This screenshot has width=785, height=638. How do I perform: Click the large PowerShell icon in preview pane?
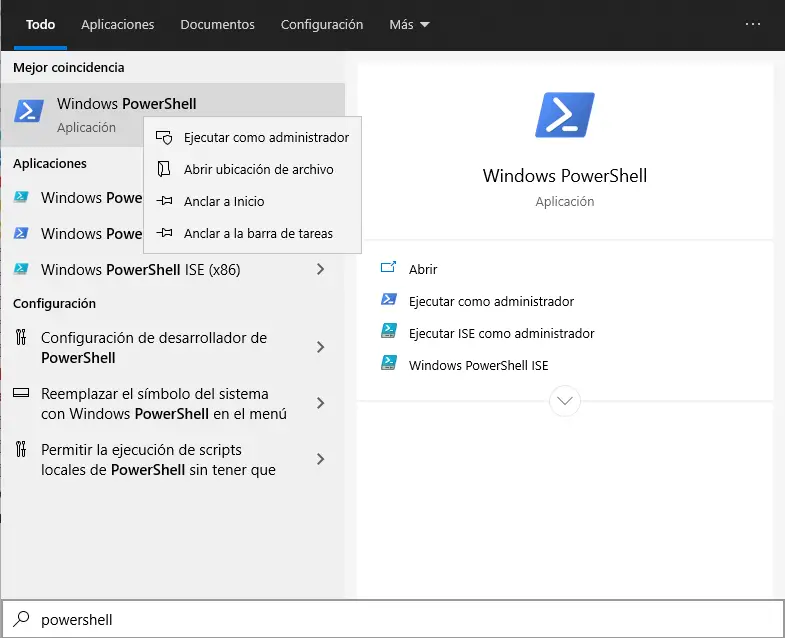point(565,115)
